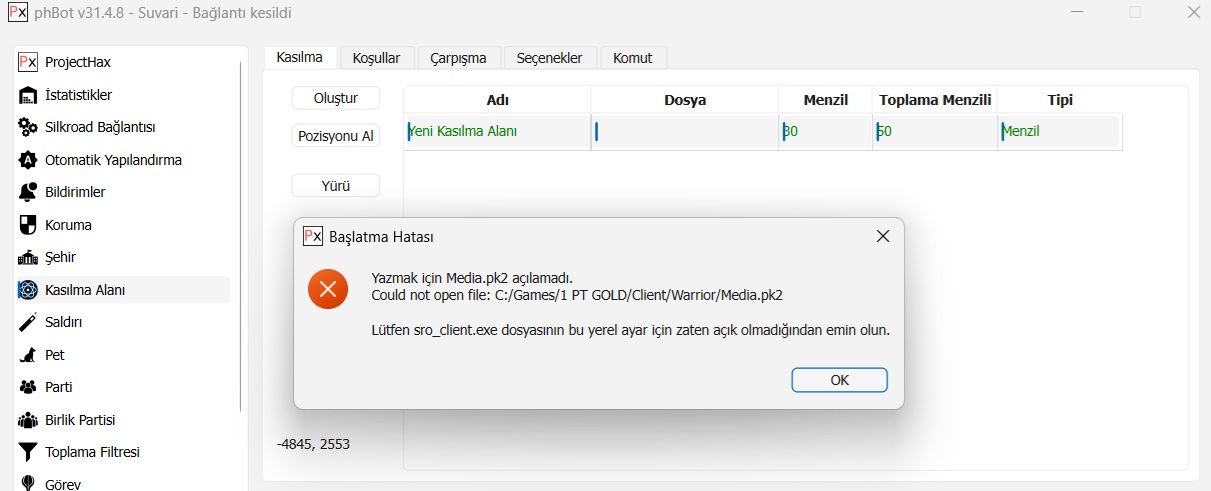Click the Oluştur button

click(x=336, y=98)
